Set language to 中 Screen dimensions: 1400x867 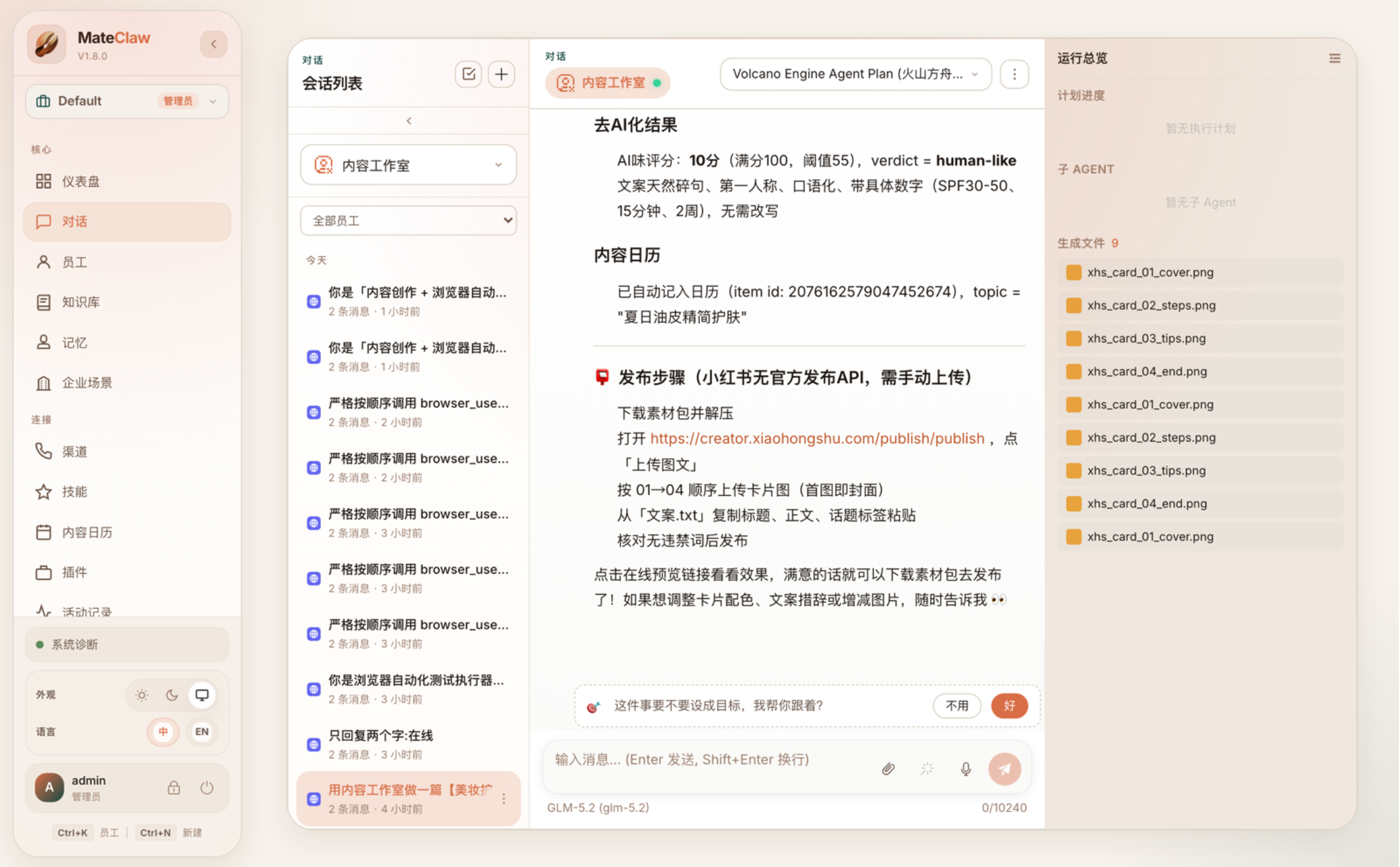point(163,732)
